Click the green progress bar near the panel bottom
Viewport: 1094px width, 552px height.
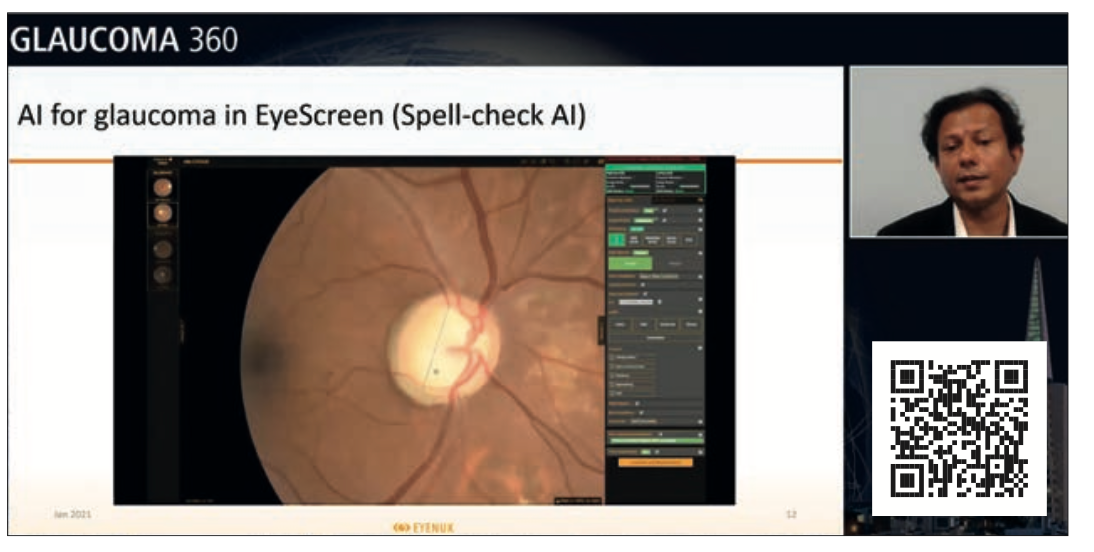tap(656, 441)
